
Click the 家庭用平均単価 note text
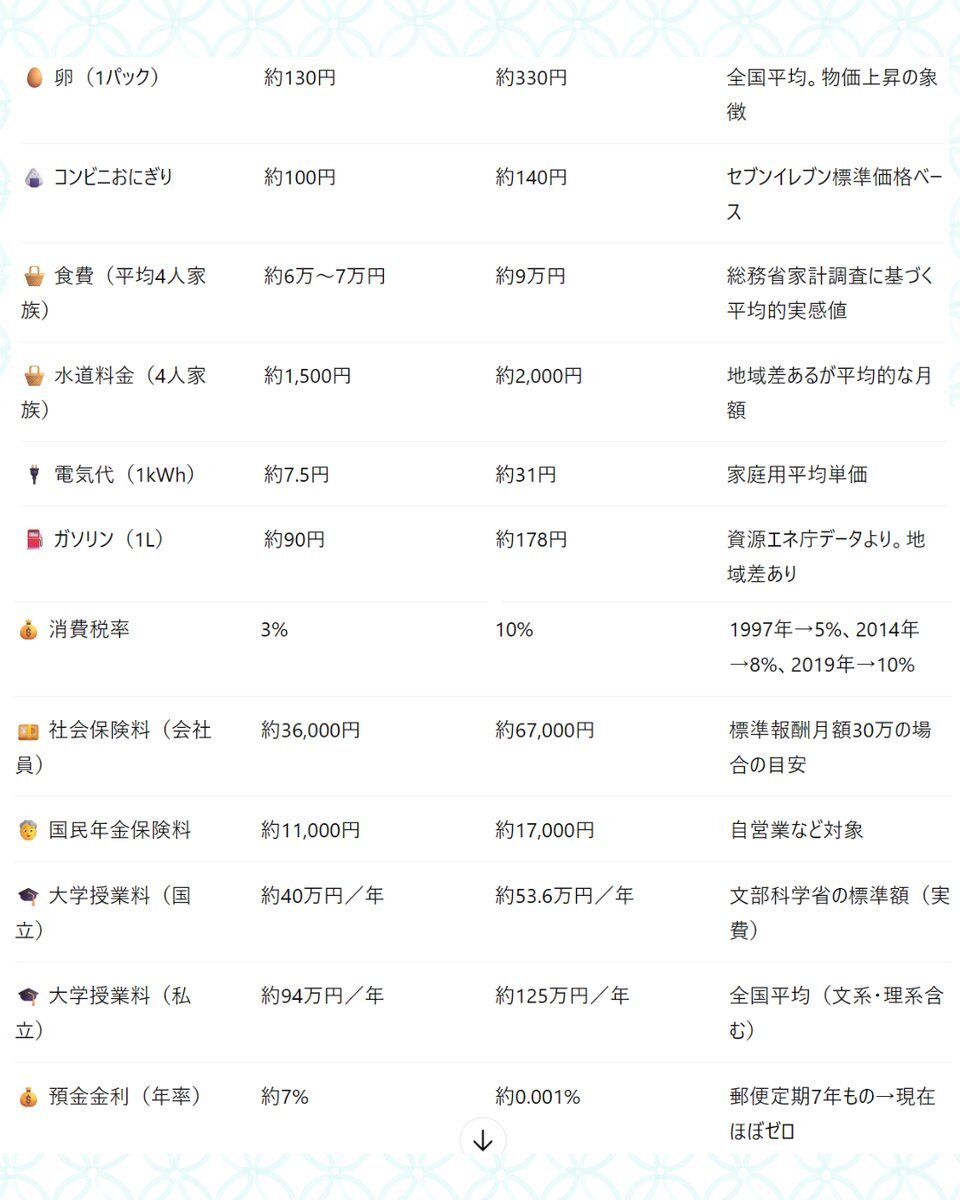797,475
